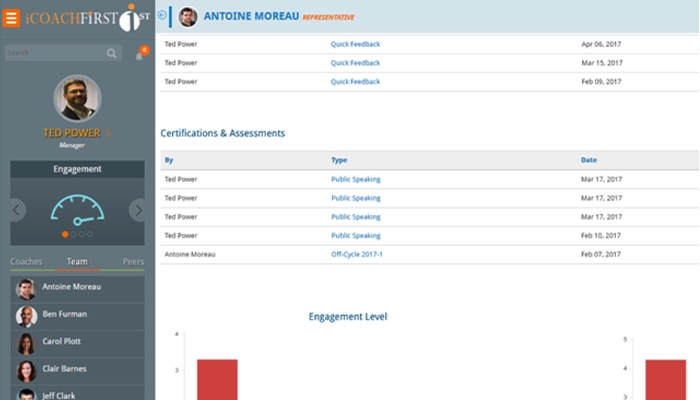Image resolution: width=700 pixels, height=400 pixels.
Task: Go to previous carousel card with left chevron
Action: [x=17, y=210]
